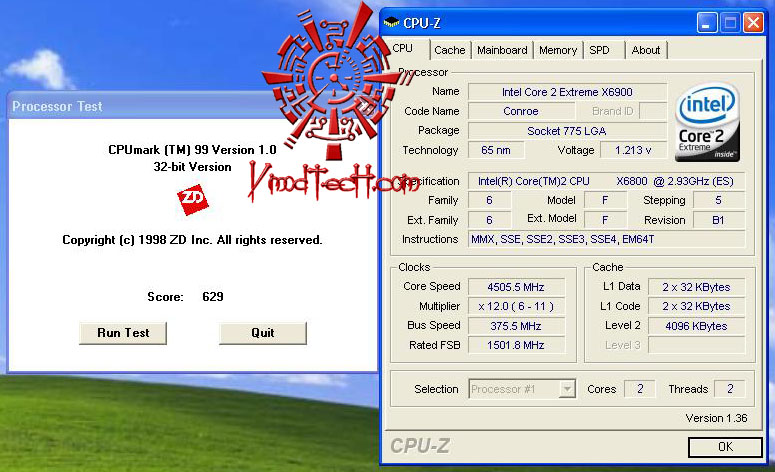The image size is (775, 472).
Task: Click the '32-bit Version' text
Action: point(192,167)
